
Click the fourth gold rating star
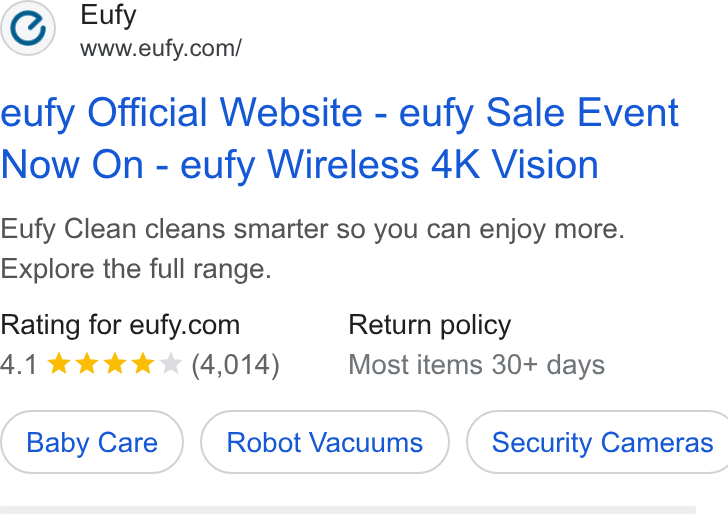(x=143, y=363)
